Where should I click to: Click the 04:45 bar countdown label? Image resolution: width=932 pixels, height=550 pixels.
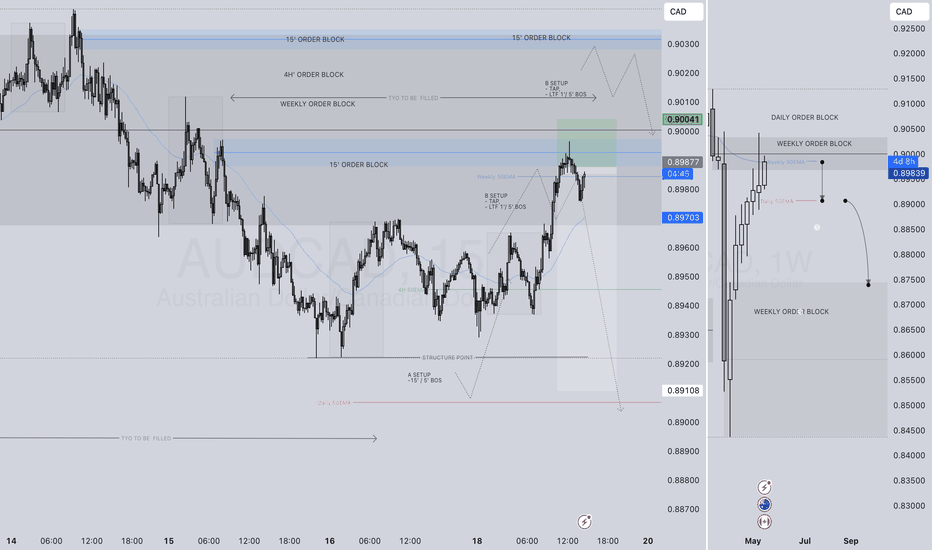click(678, 174)
